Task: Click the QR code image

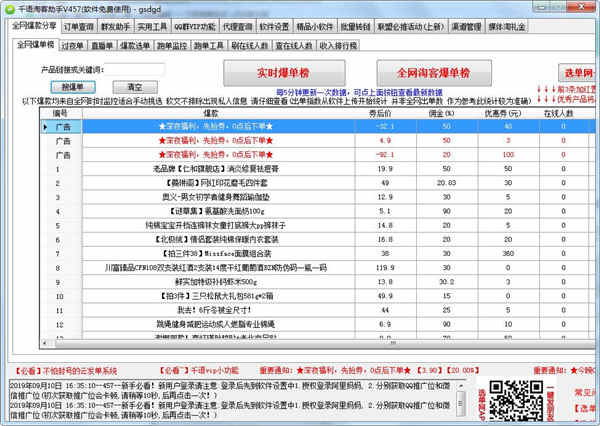Action: click(x=516, y=401)
